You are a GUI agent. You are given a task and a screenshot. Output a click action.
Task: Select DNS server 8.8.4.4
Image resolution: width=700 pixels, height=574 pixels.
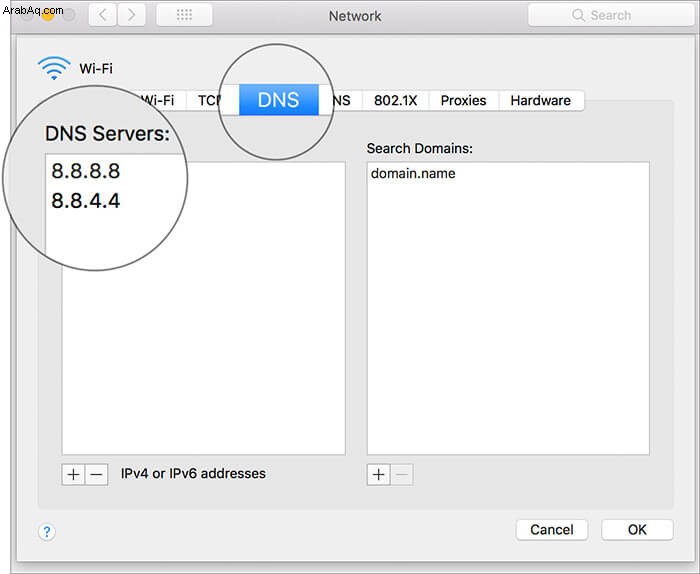pos(86,201)
